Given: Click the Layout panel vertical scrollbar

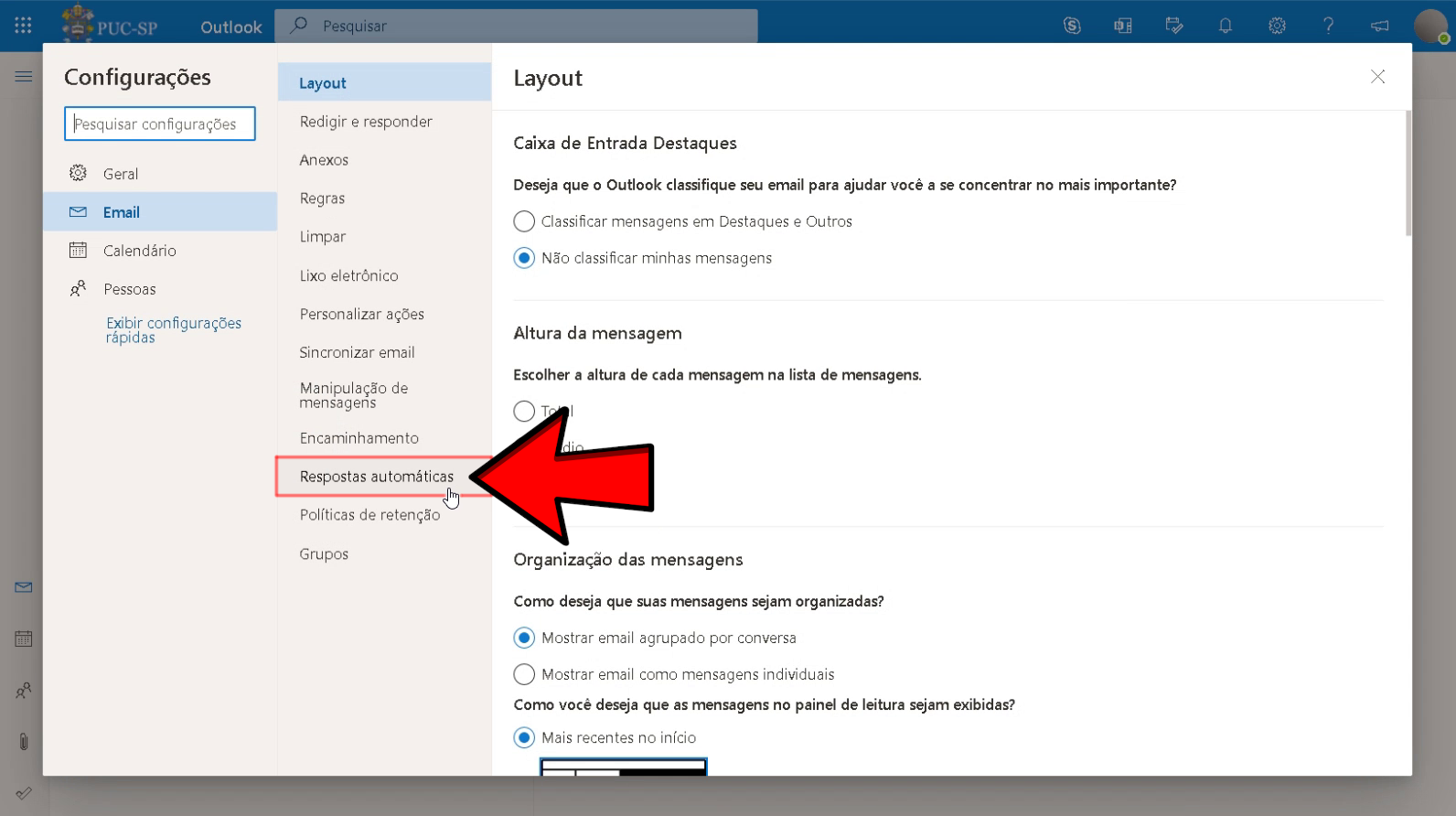Looking at the screenshot, I should click(x=1408, y=174).
